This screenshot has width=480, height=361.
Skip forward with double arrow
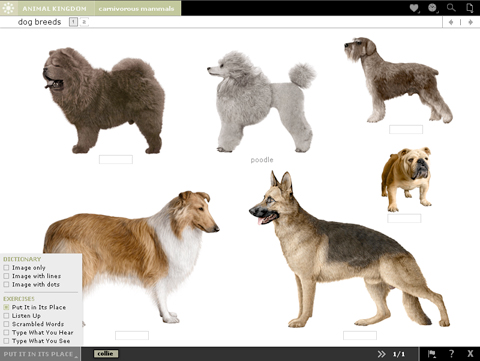click(382, 354)
